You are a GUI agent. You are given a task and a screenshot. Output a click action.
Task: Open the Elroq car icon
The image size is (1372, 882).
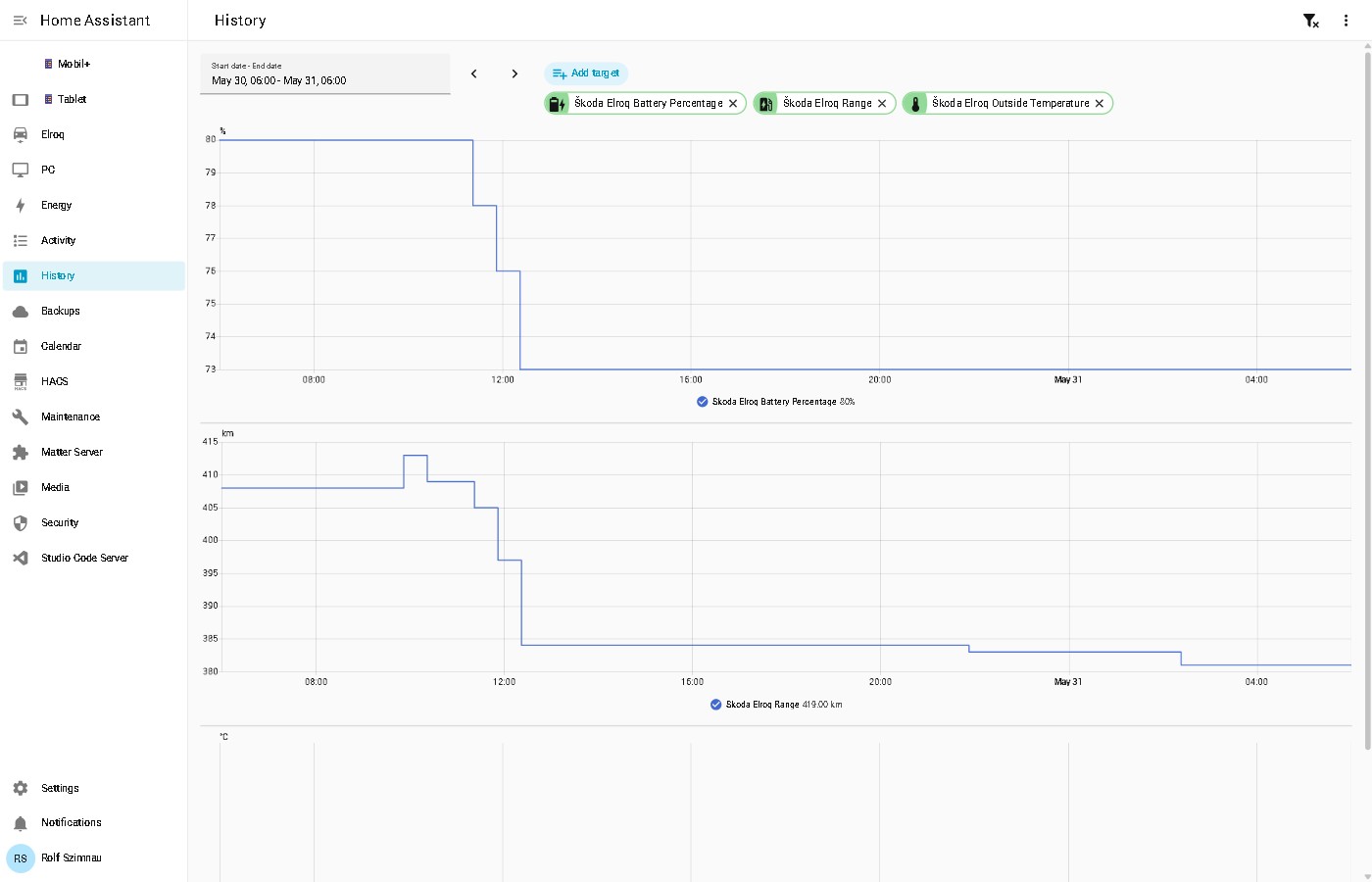[x=21, y=134]
